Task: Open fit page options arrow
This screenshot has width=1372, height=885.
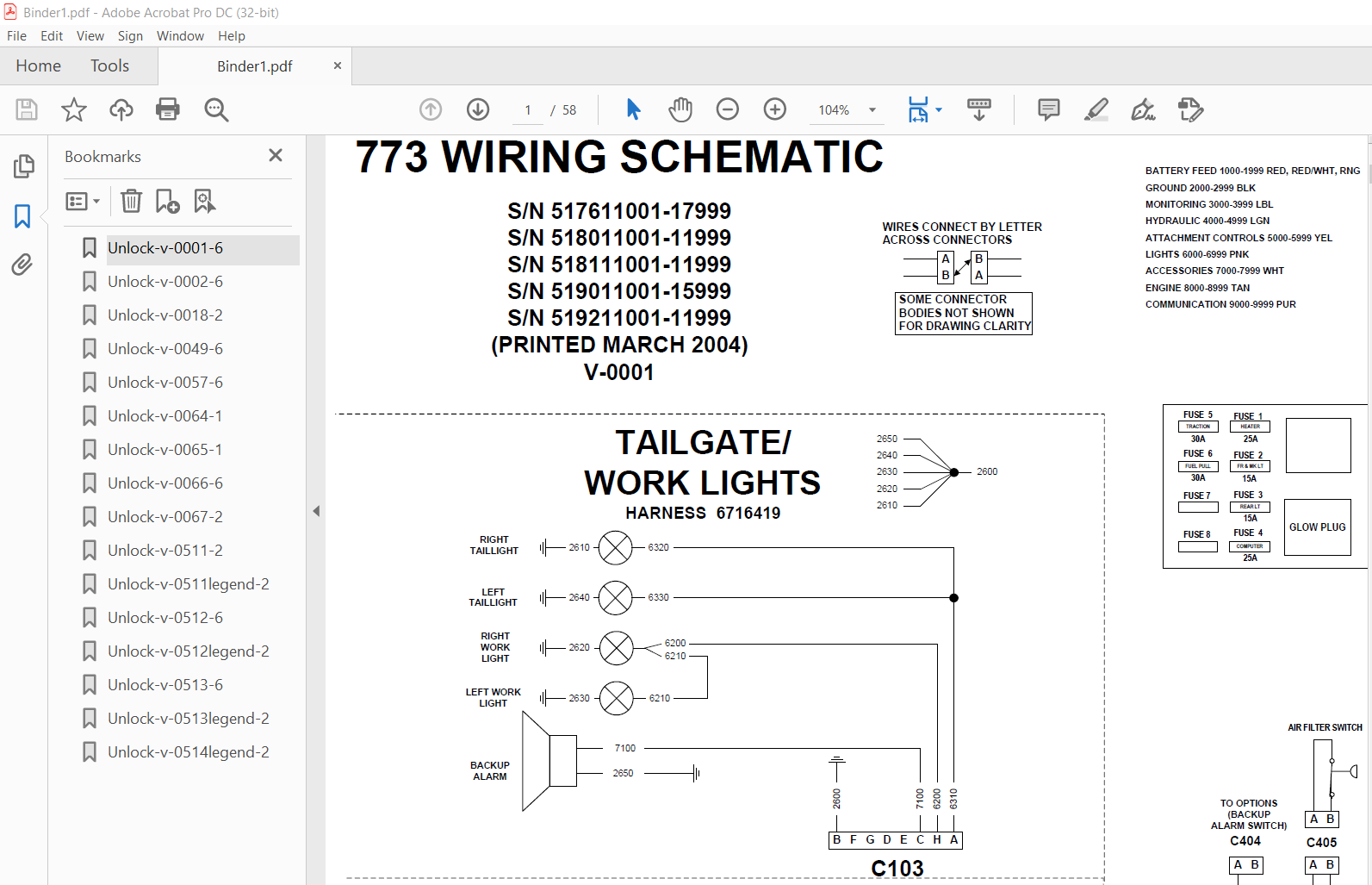Action: click(939, 109)
